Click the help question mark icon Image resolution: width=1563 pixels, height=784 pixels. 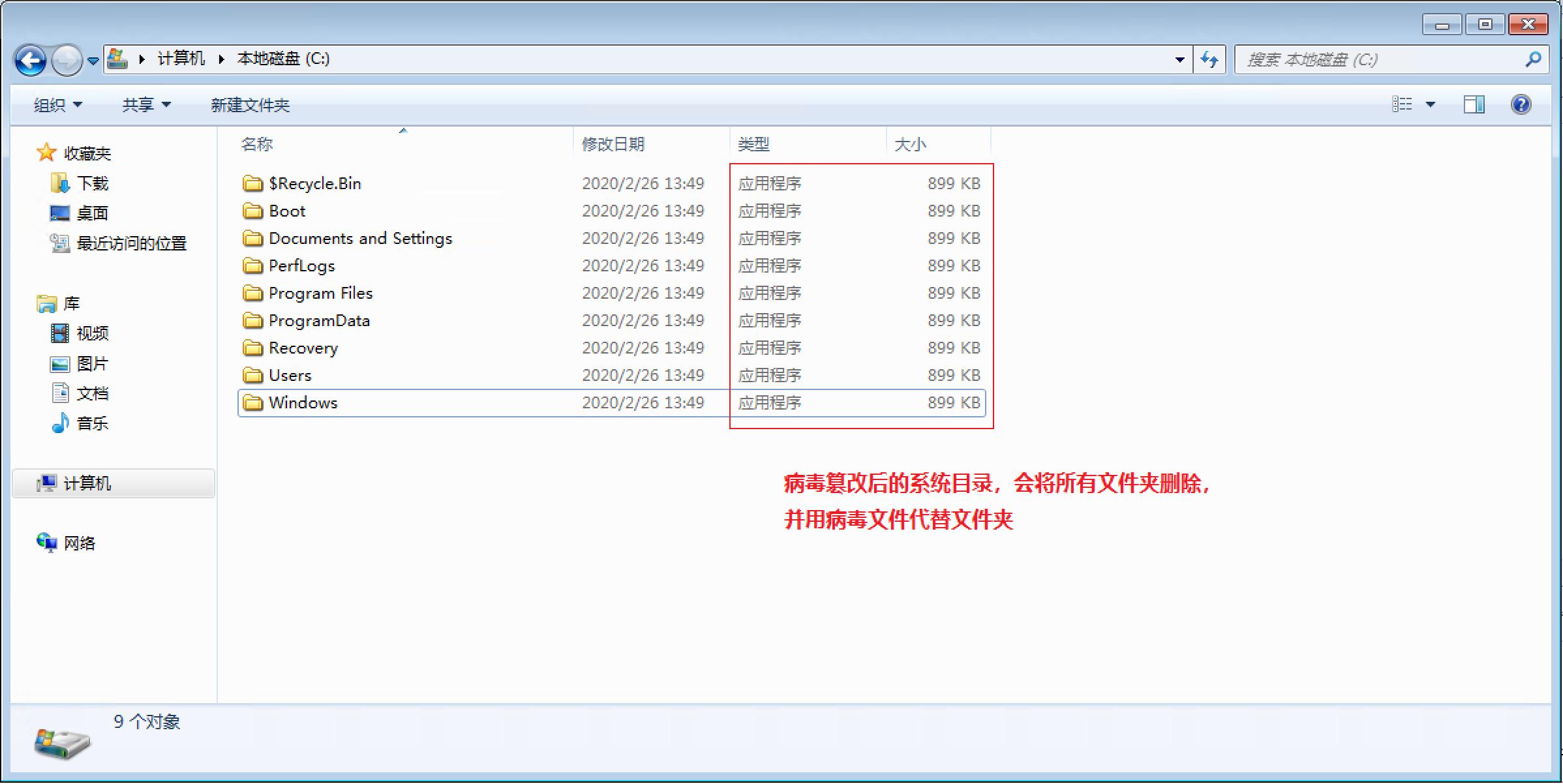(x=1521, y=104)
